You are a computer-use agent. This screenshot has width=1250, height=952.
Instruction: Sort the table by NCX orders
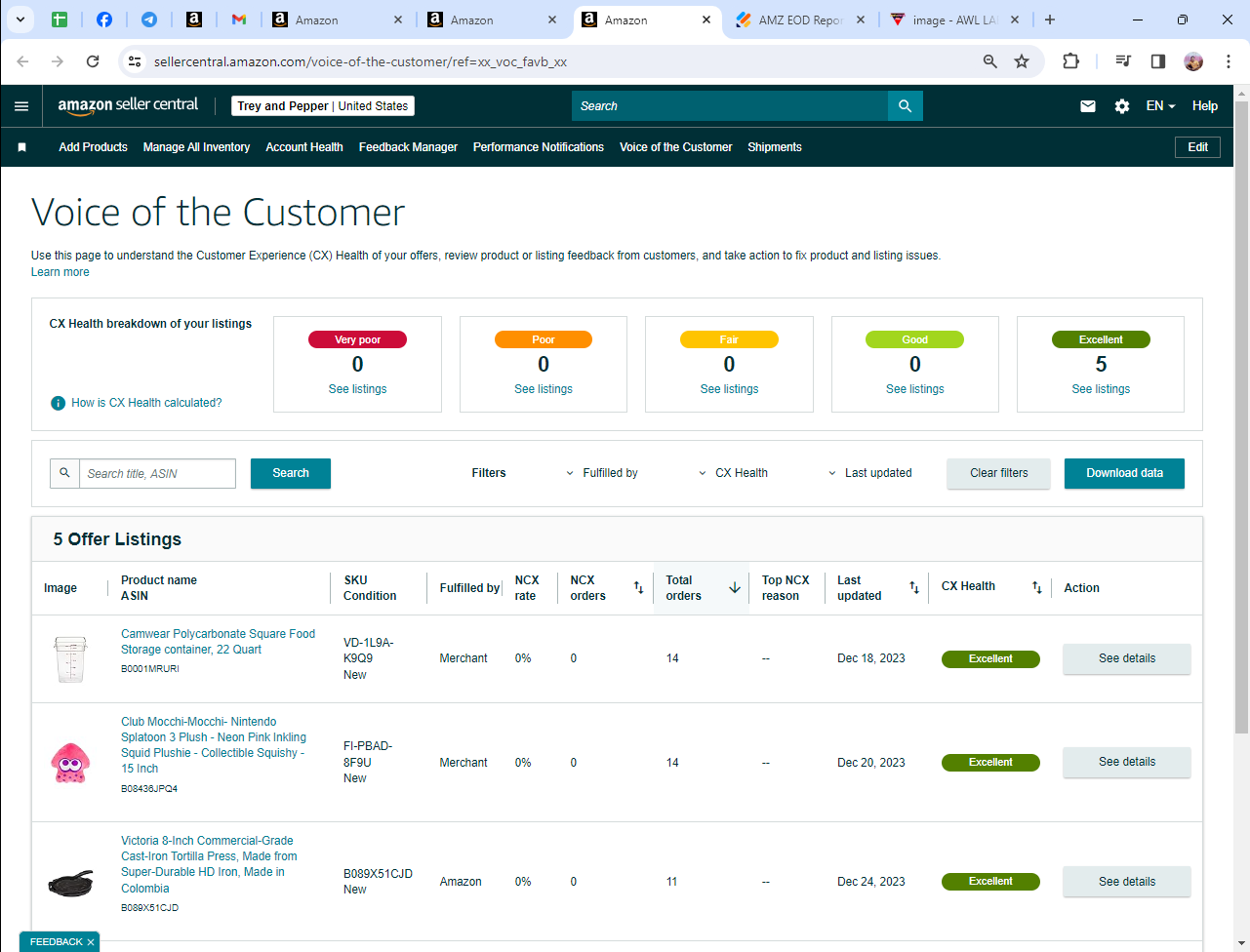point(638,587)
